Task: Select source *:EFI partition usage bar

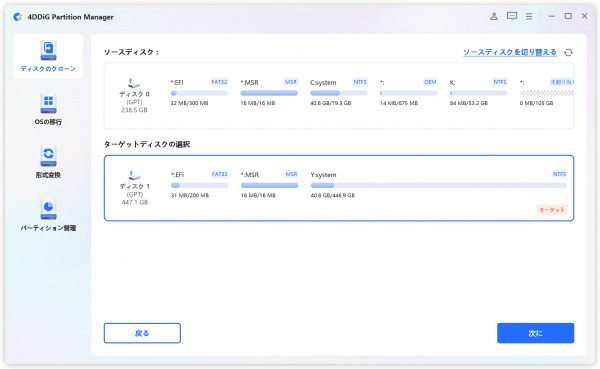Action: (x=199, y=93)
